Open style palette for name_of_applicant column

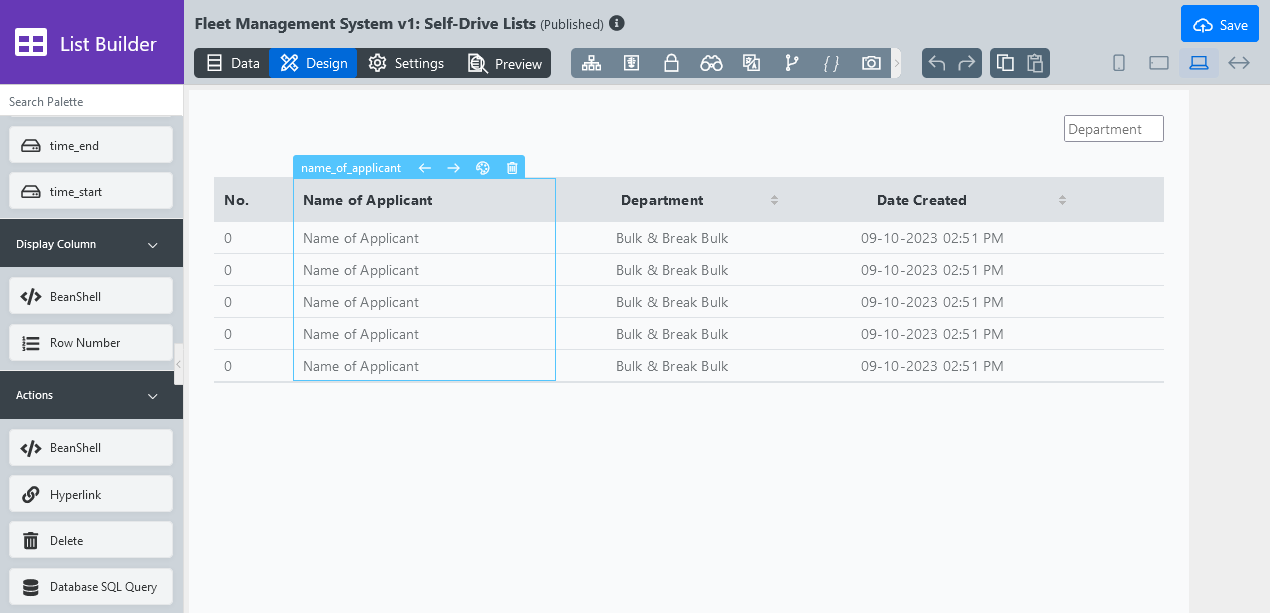(483, 168)
